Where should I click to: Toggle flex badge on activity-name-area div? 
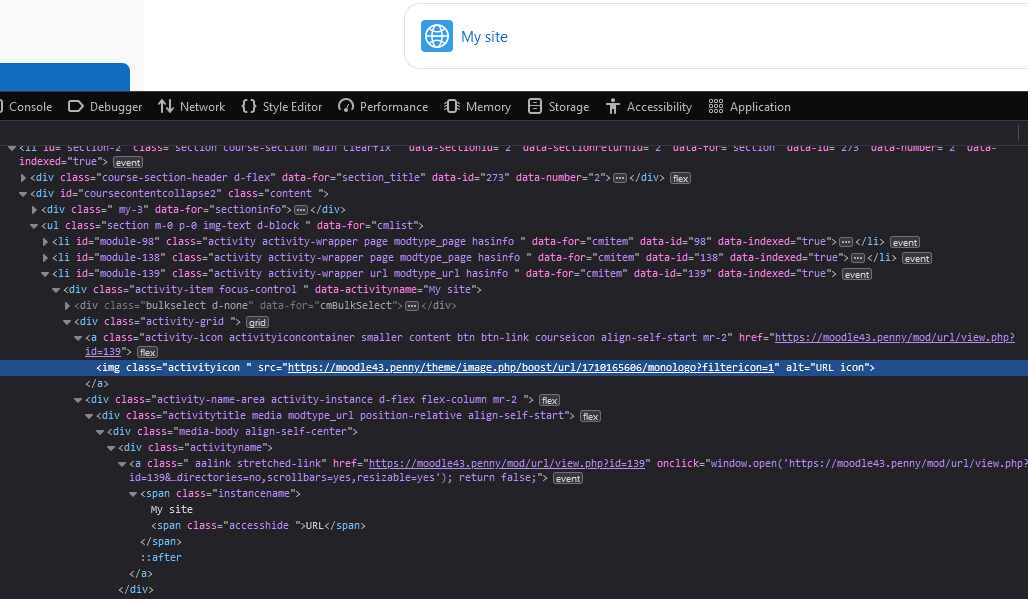point(549,400)
